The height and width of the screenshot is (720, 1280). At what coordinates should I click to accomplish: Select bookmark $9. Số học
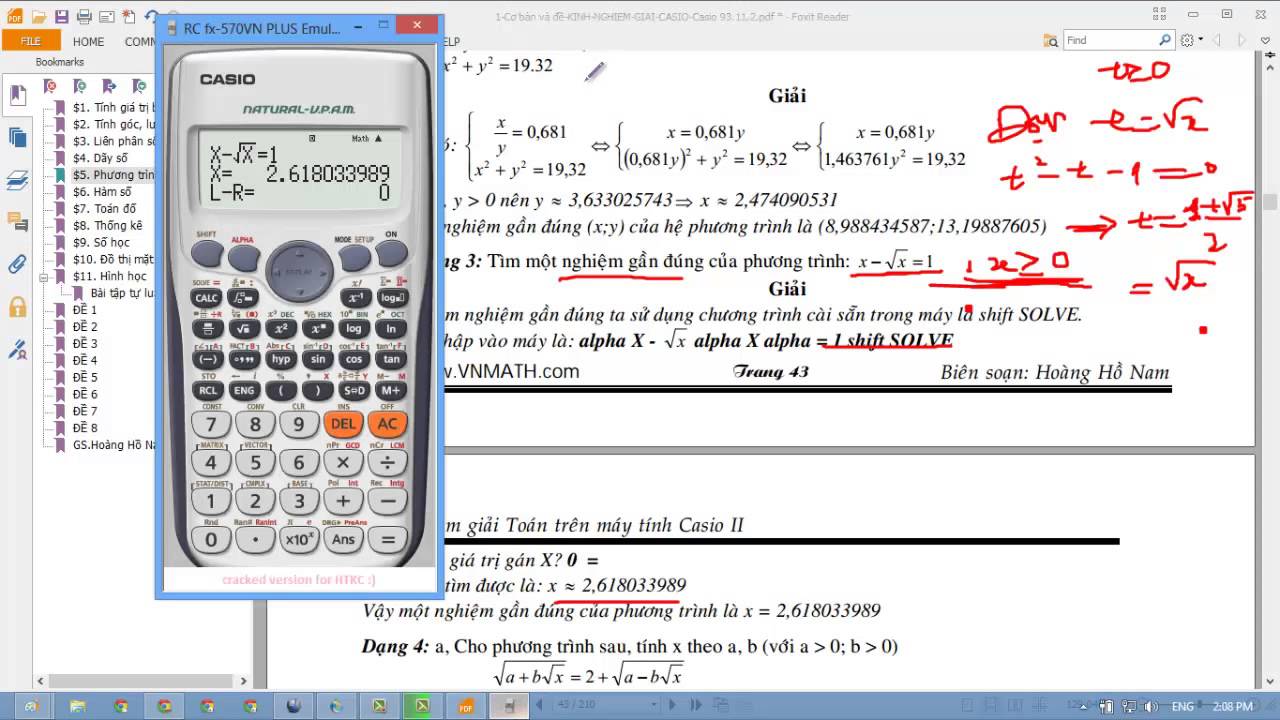[x=102, y=243]
